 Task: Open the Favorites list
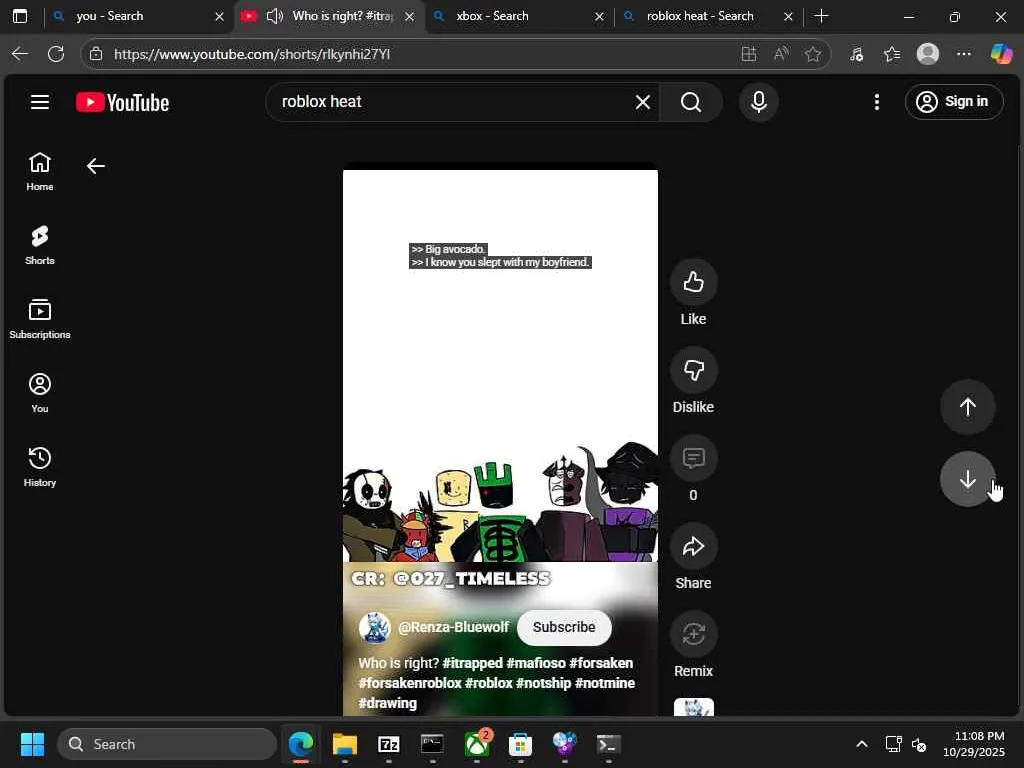(x=892, y=54)
